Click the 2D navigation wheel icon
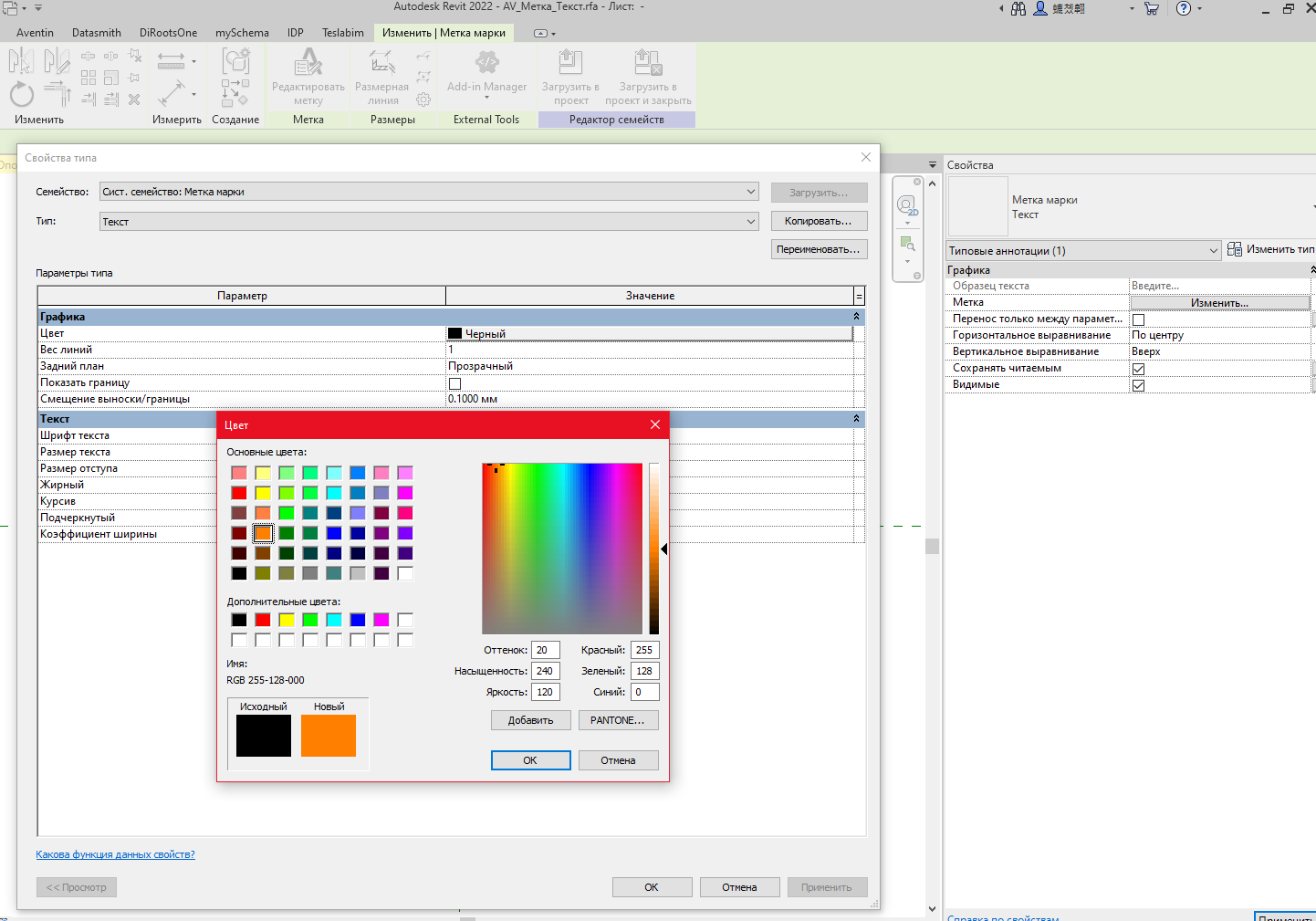This screenshot has height=921, width=1316. click(906, 205)
